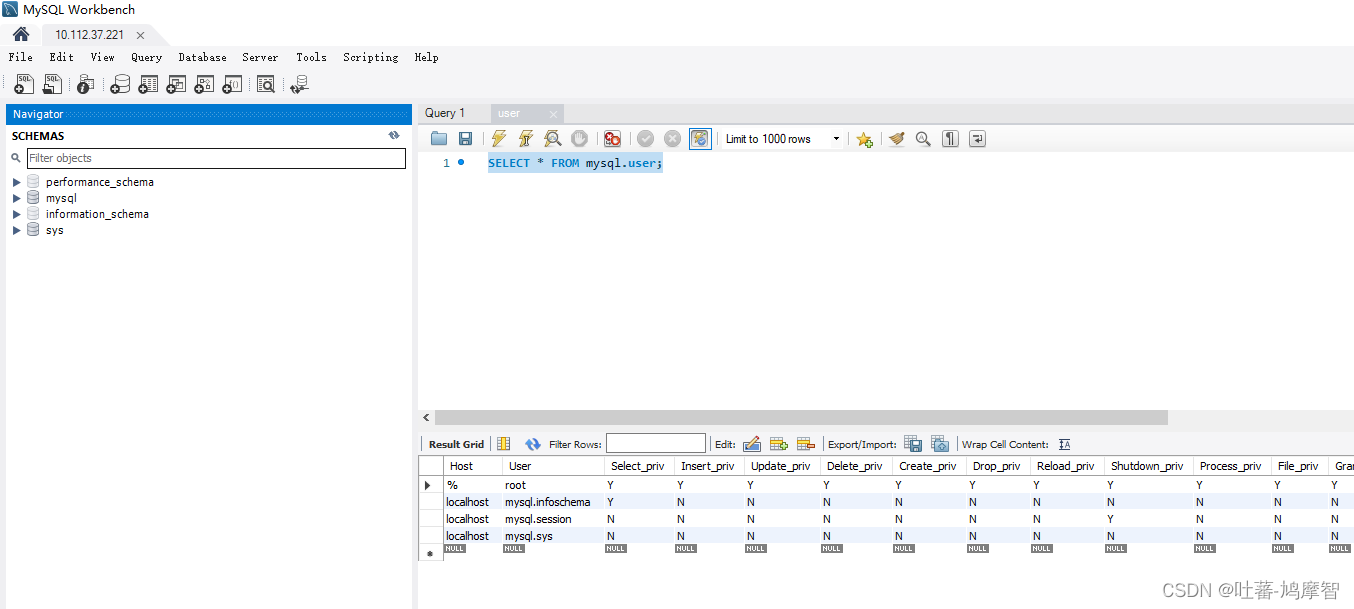Expand the mysql schema
The image size is (1354, 609).
(16, 197)
